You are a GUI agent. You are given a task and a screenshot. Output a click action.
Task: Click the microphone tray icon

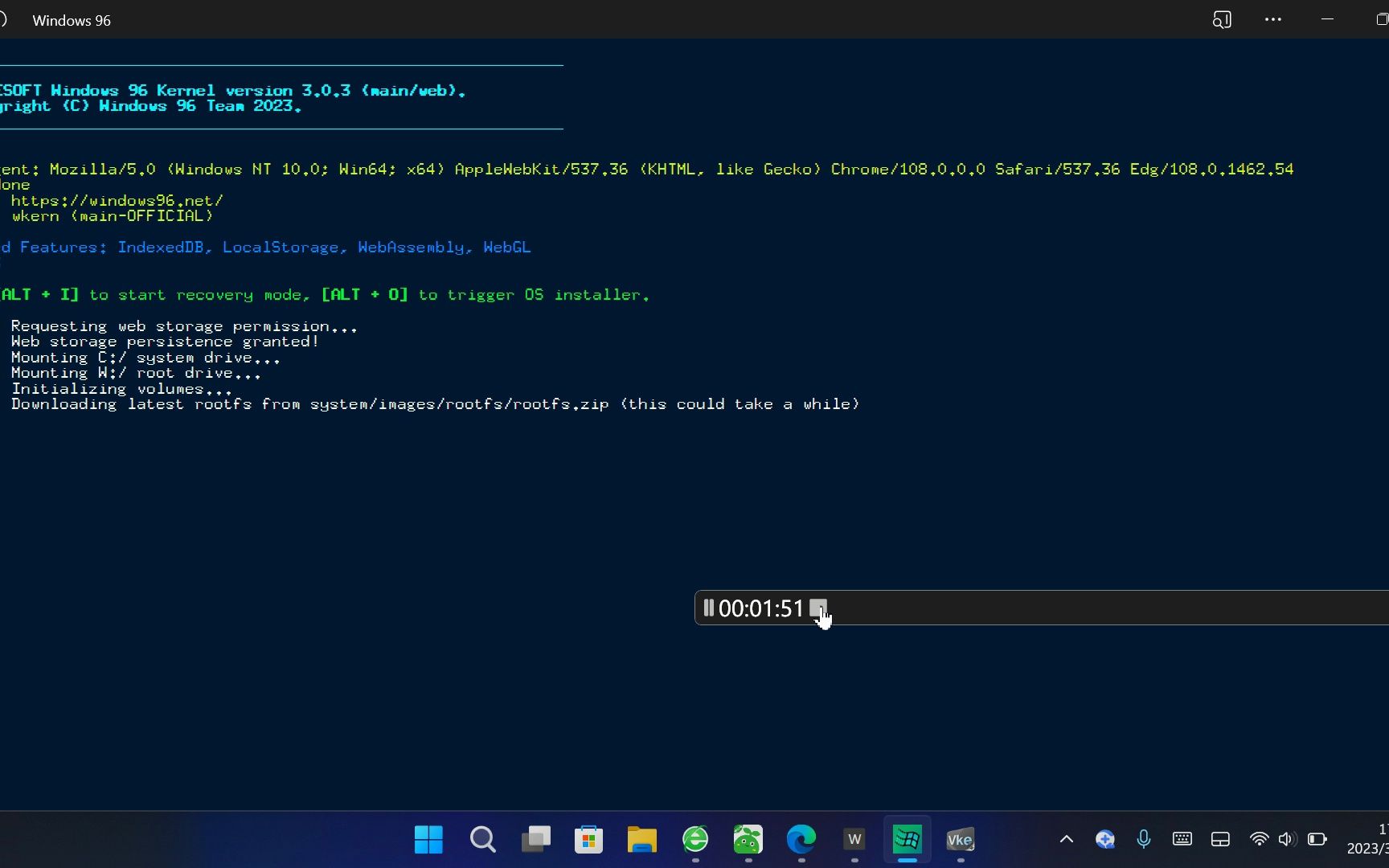pyautogui.click(x=1144, y=840)
